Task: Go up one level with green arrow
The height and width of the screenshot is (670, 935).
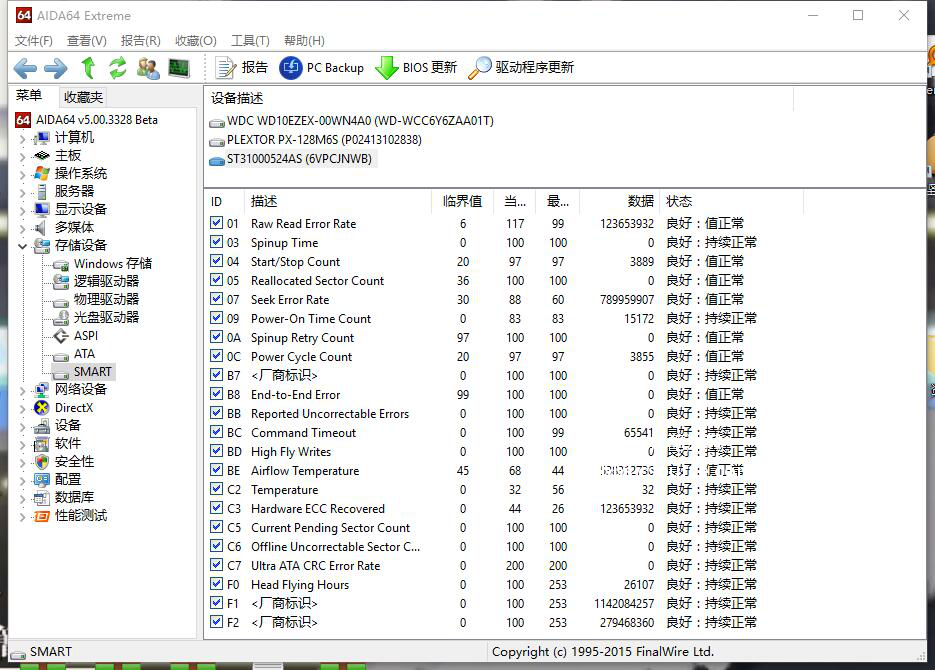Action: click(x=88, y=68)
